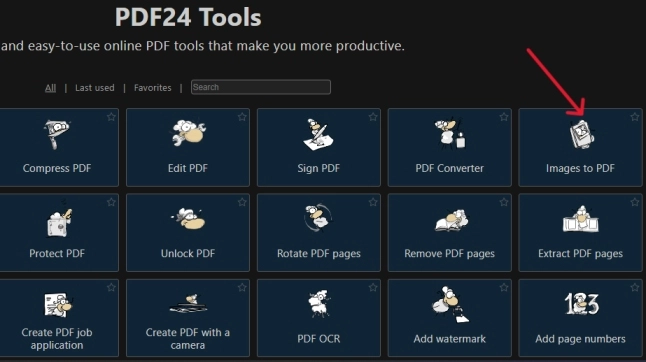Open Create PDF with a camera icon
646x362 pixels.
point(188,304)
